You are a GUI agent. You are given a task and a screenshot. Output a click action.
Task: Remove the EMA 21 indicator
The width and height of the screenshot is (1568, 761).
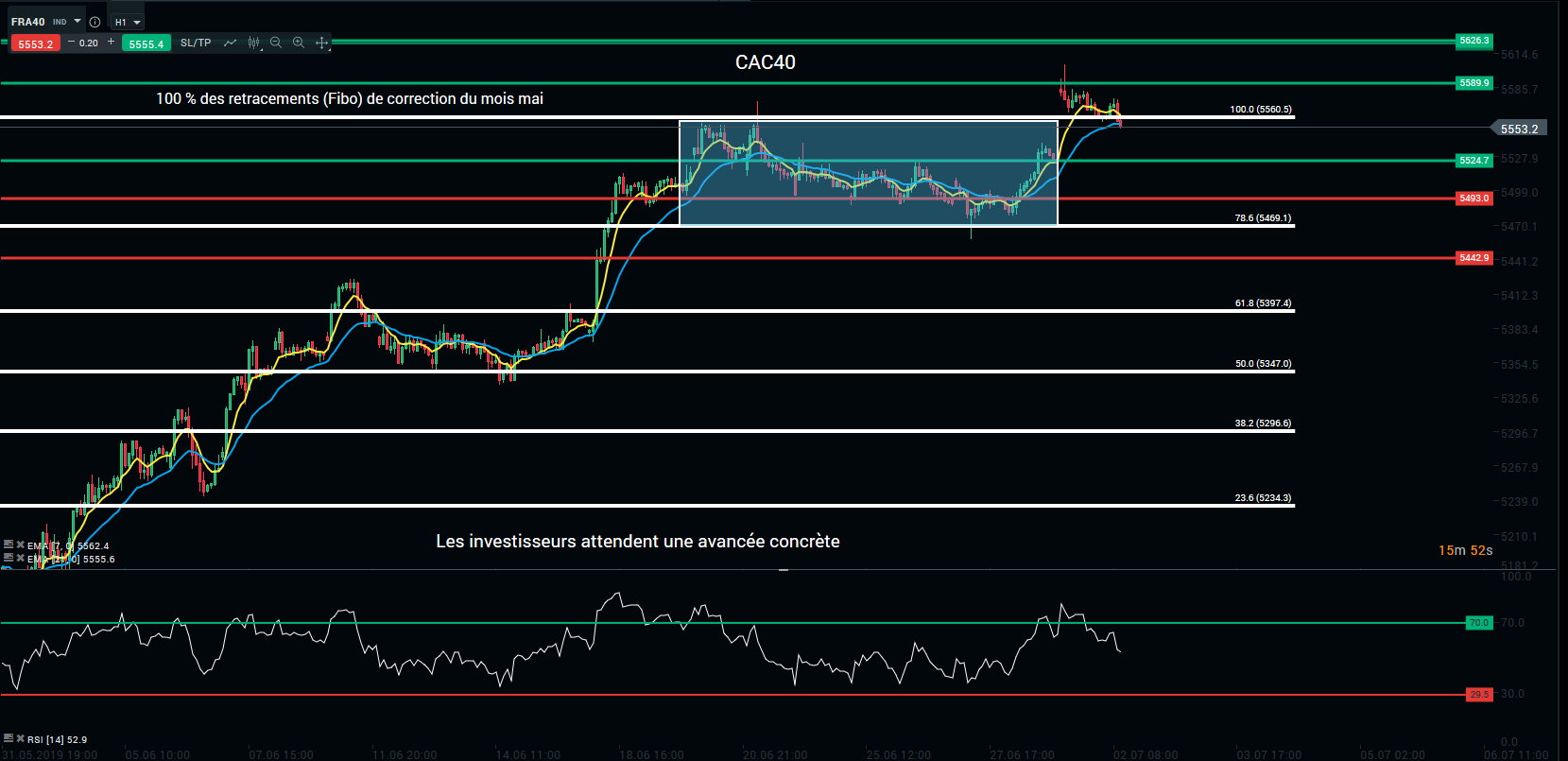pyautogui.click(x=20, y=559)
